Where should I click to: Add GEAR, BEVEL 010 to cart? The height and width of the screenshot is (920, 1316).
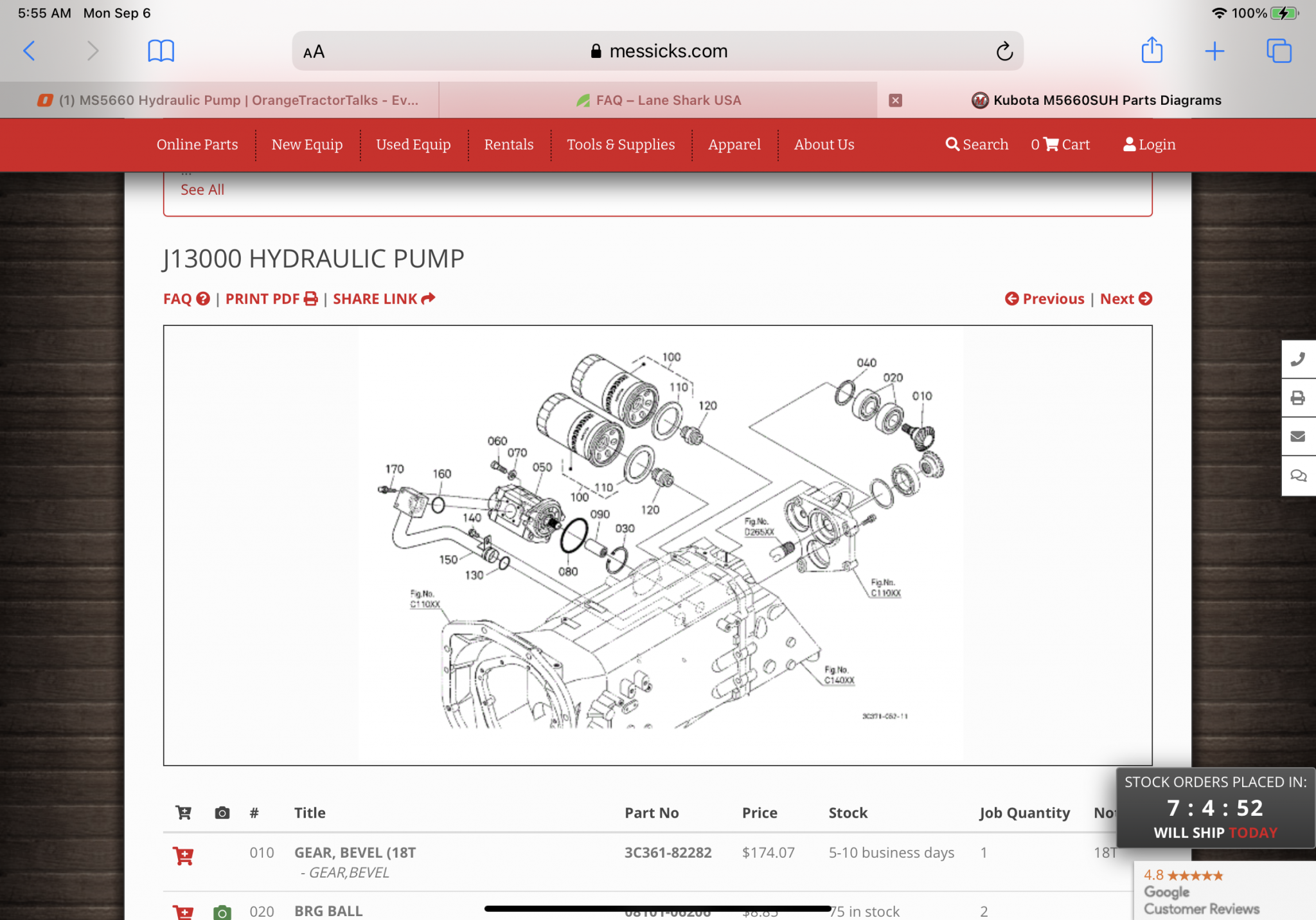pos(183,856)
